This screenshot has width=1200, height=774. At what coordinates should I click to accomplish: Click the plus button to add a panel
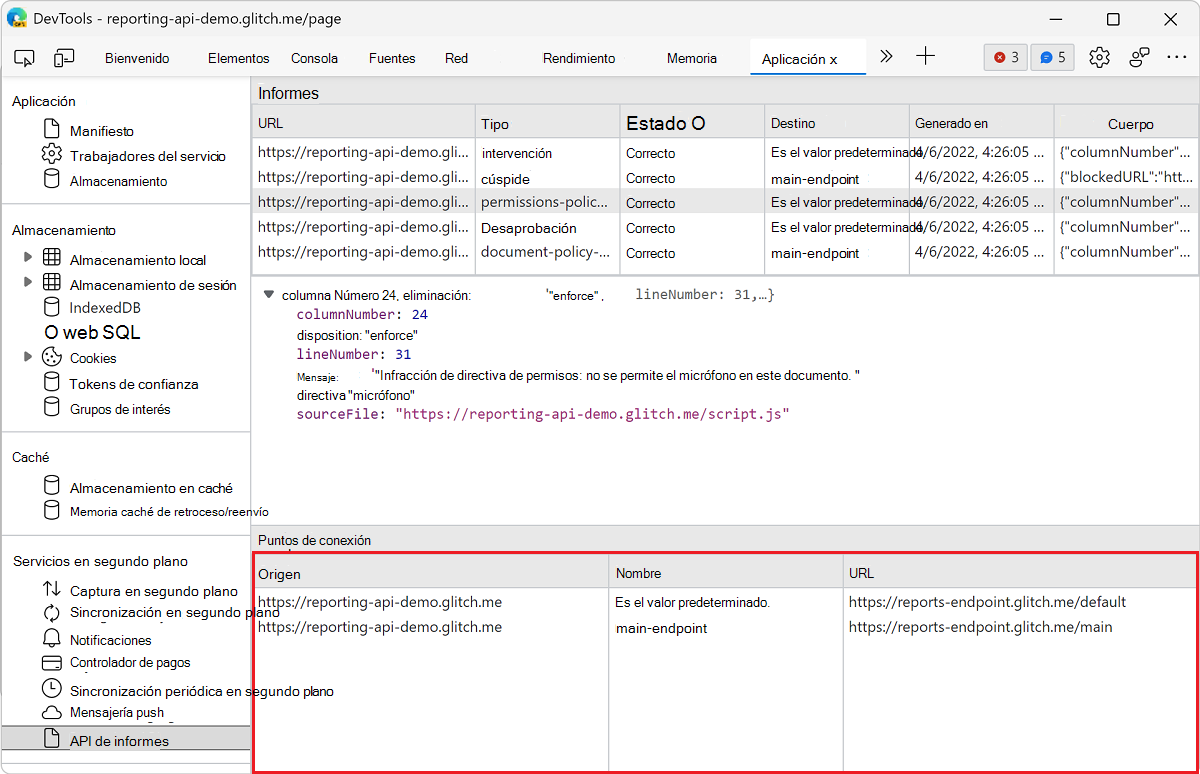925,57
